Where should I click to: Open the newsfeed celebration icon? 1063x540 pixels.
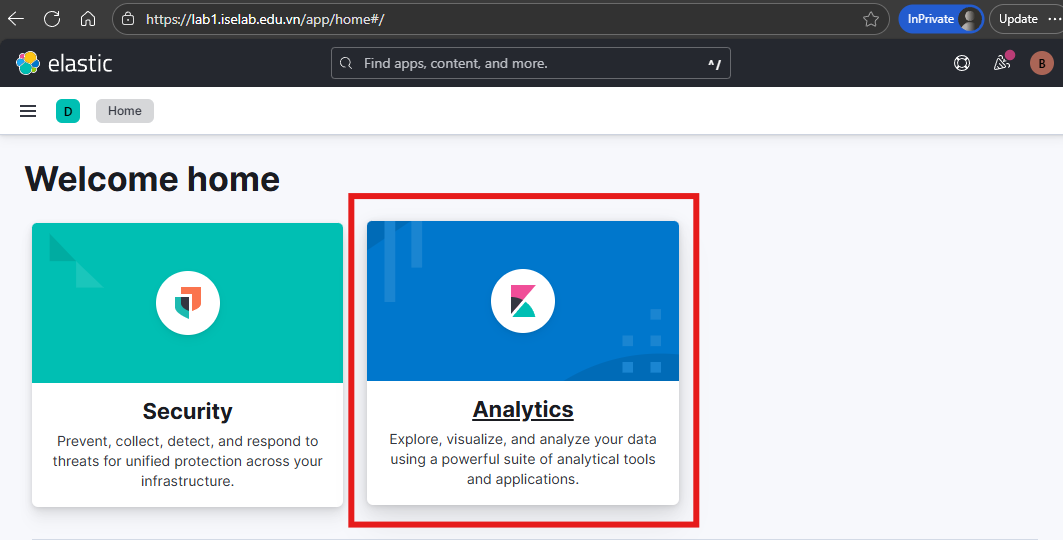click(1002, 64)
